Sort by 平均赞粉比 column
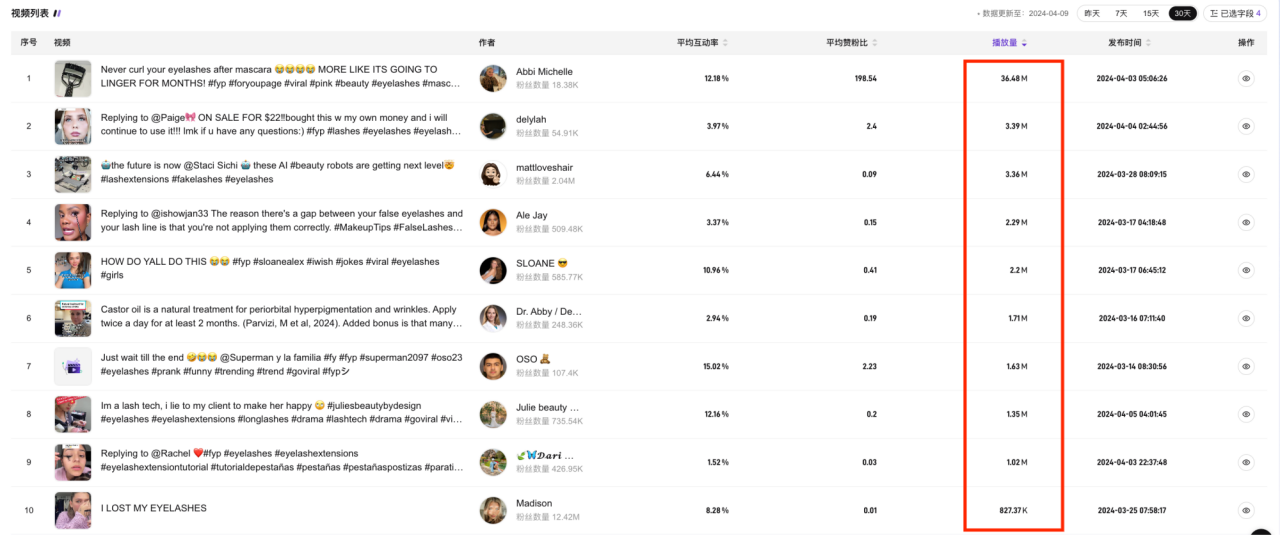Viewport: 1280px width, 535px height. point(851,43)
